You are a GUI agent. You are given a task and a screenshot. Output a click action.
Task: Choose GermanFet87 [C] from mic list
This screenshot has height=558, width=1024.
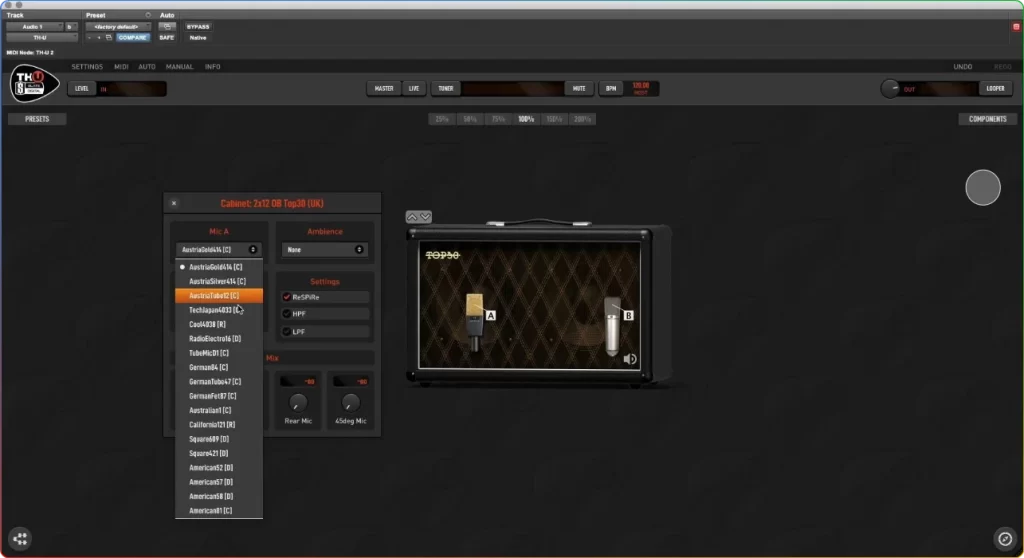pos(219,397)
